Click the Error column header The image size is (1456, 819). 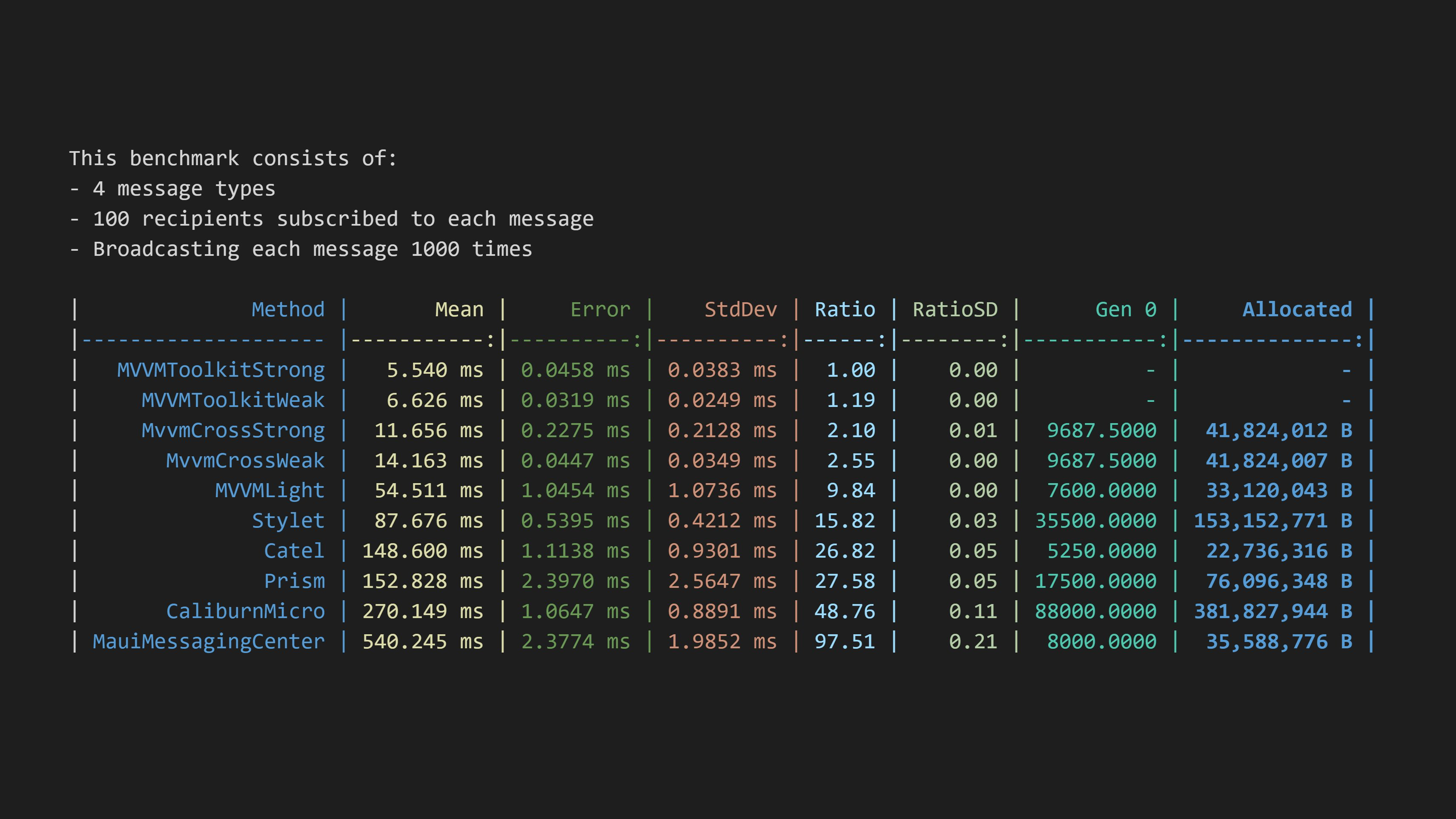tap(600, 310)
